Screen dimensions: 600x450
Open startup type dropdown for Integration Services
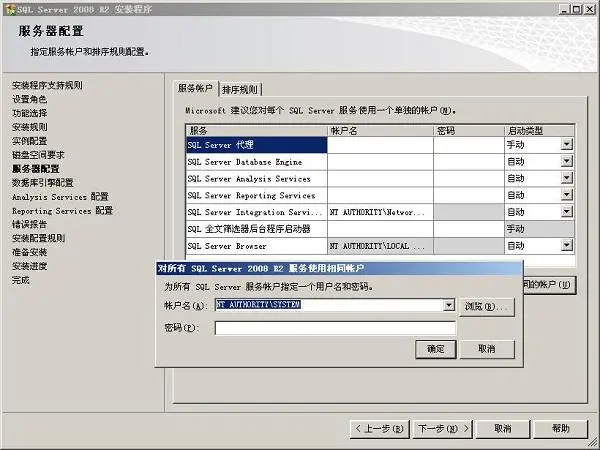pos(567,212)
